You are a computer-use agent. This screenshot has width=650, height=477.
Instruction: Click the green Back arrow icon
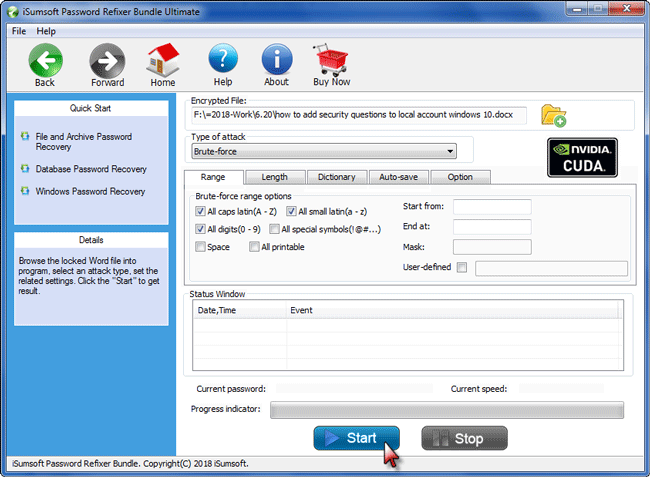46,61
